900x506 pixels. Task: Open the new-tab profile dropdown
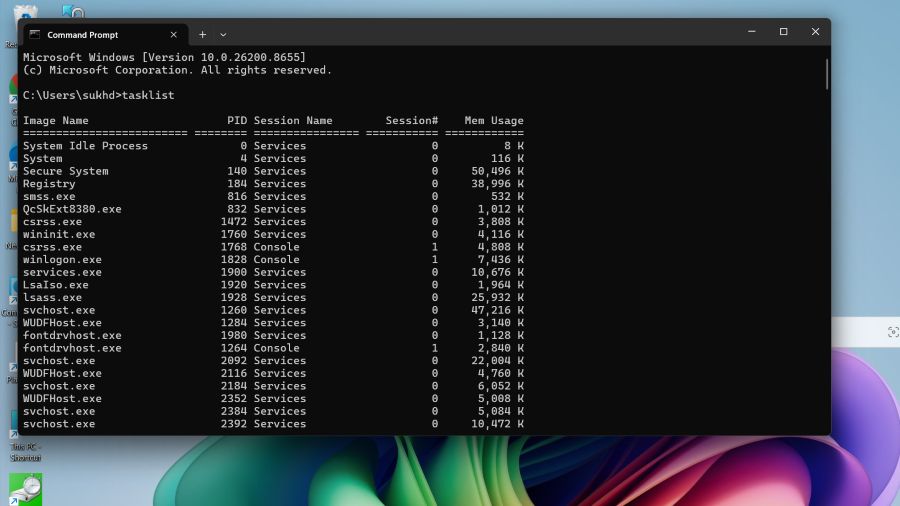223,34
